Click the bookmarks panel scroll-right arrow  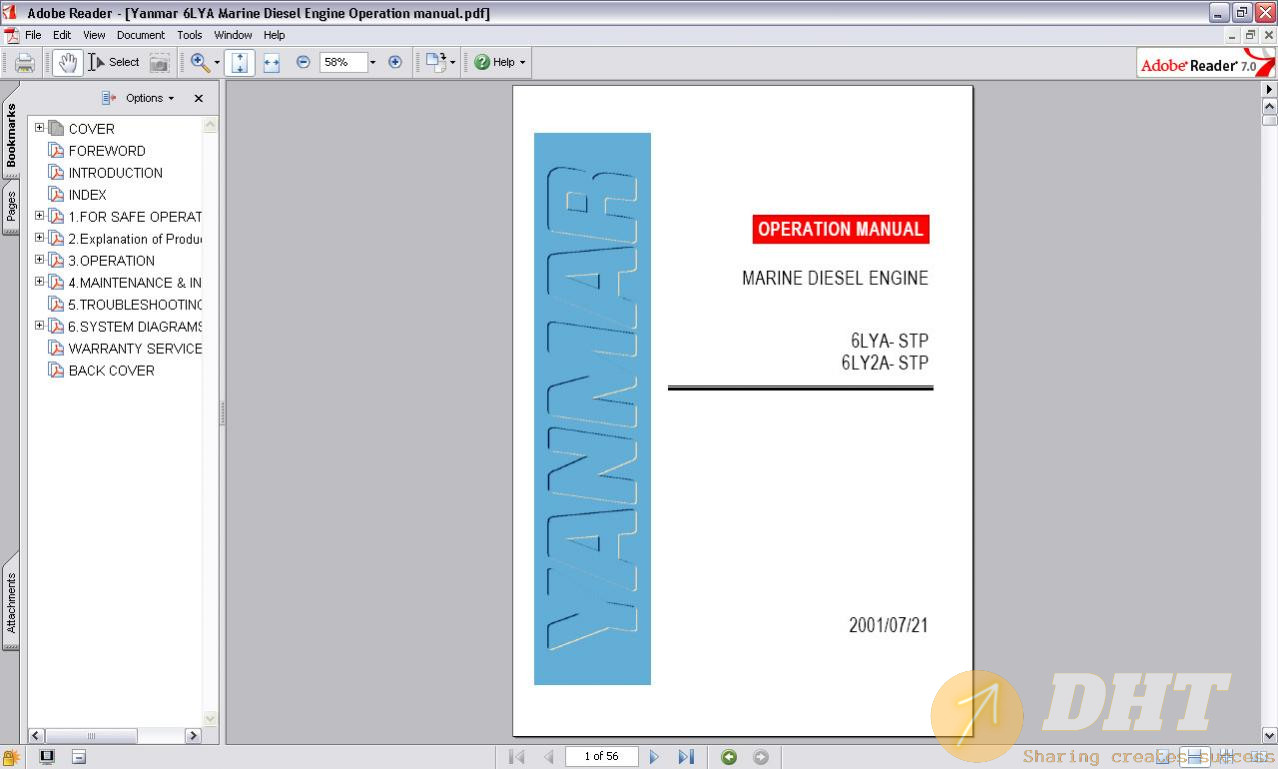pos(194,735)
